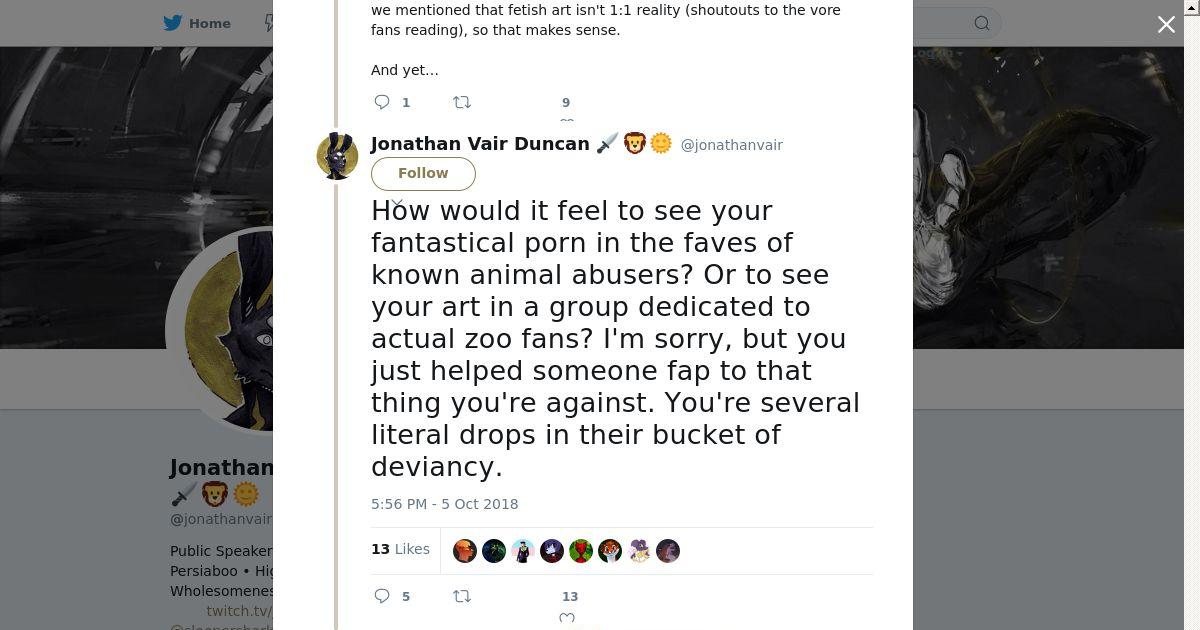Click the first liker's avatar

(x=465, y=551)
